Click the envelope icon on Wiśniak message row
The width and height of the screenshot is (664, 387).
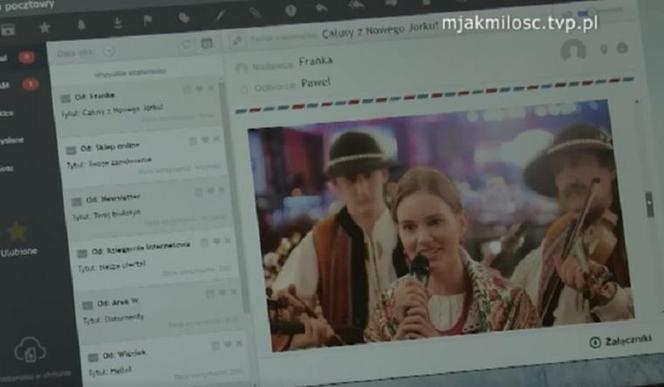93,358
